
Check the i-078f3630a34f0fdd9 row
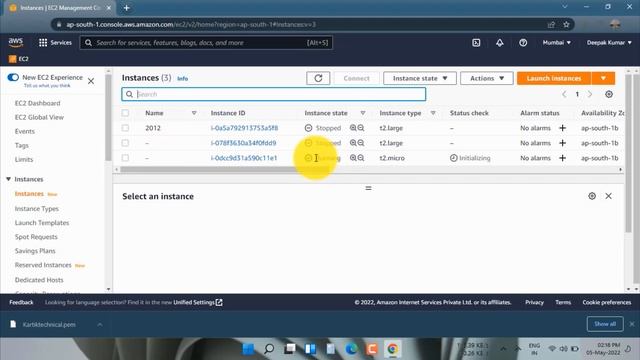point(125,143)
